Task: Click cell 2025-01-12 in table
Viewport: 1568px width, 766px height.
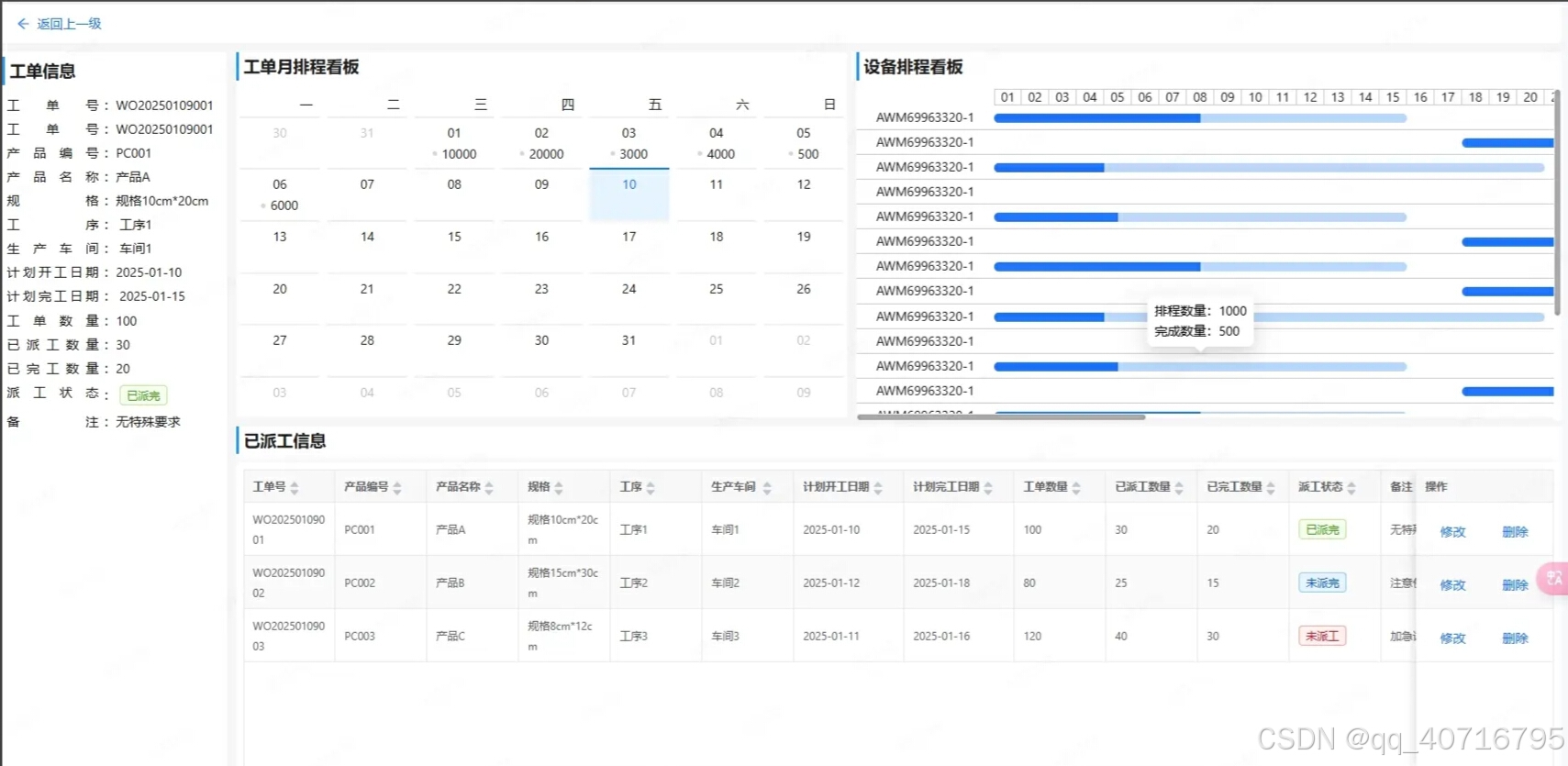Action: (831, 583)
